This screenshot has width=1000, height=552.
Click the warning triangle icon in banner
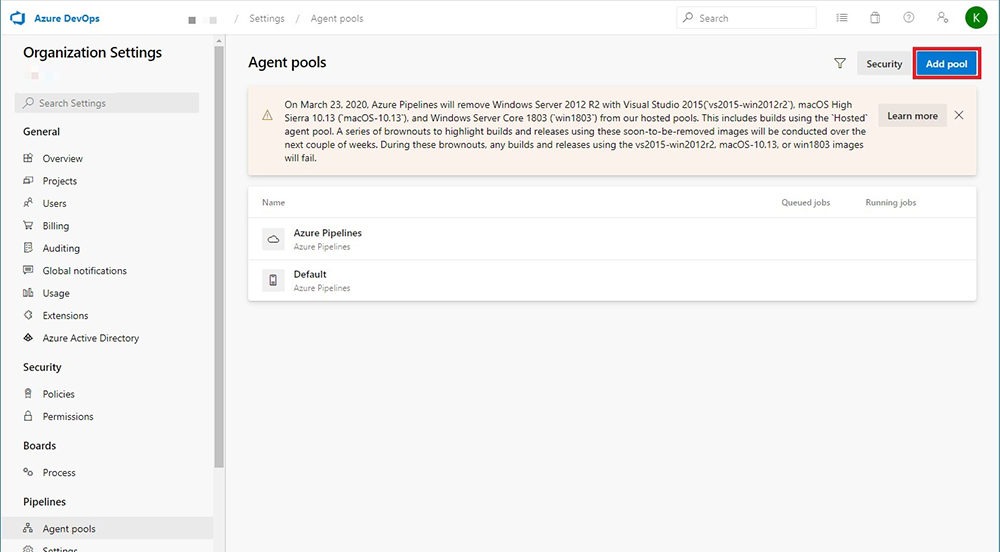click(x=267, y=115)
